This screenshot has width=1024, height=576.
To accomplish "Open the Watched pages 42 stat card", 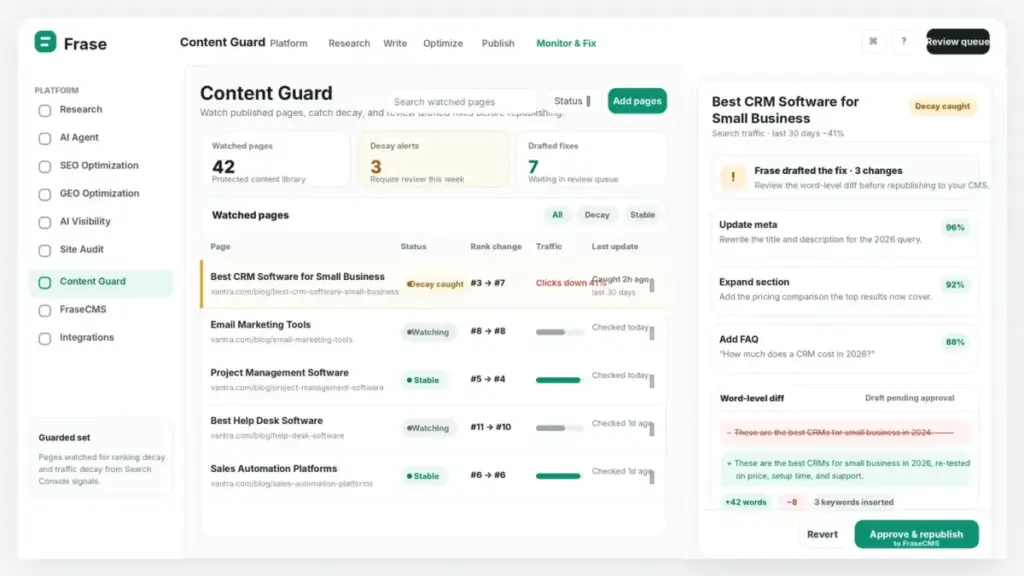I will [276, 160].
